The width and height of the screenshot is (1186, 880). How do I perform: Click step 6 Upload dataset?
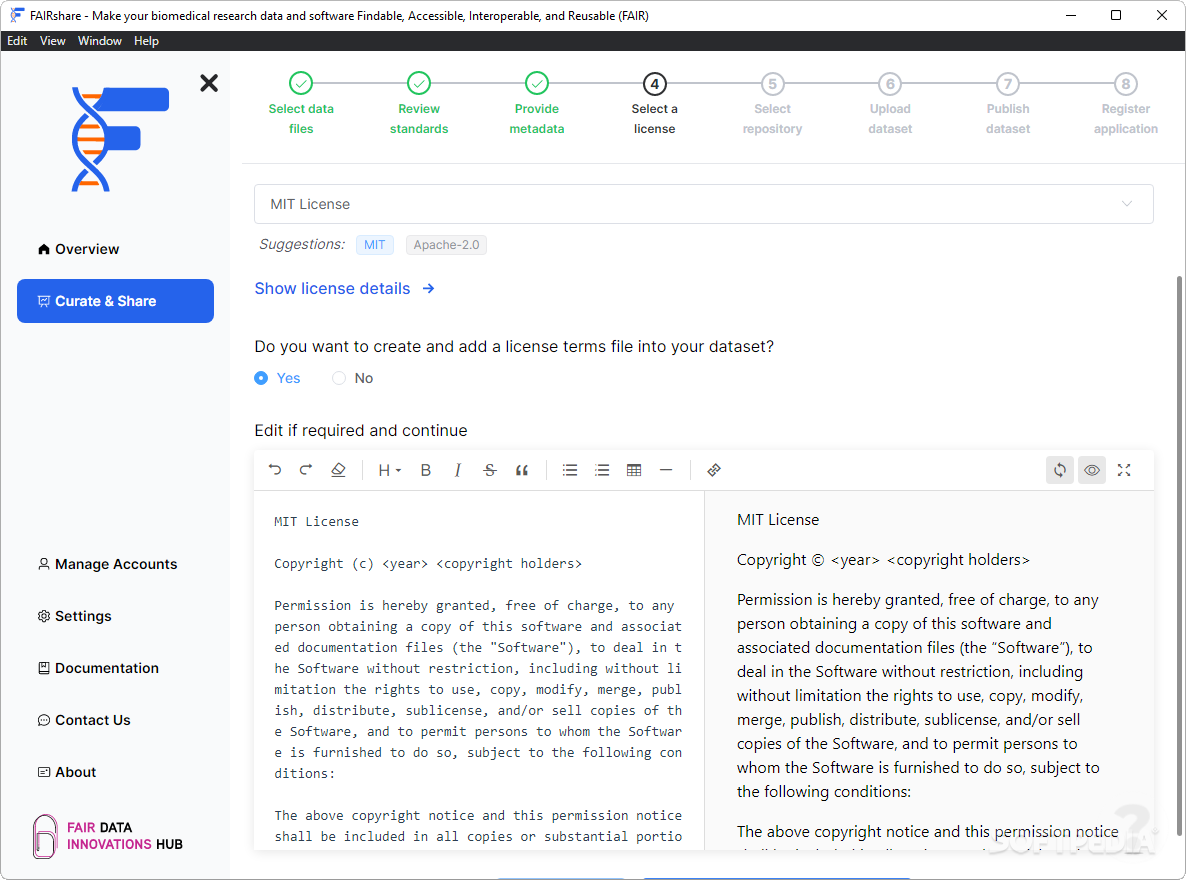point(890,104)
